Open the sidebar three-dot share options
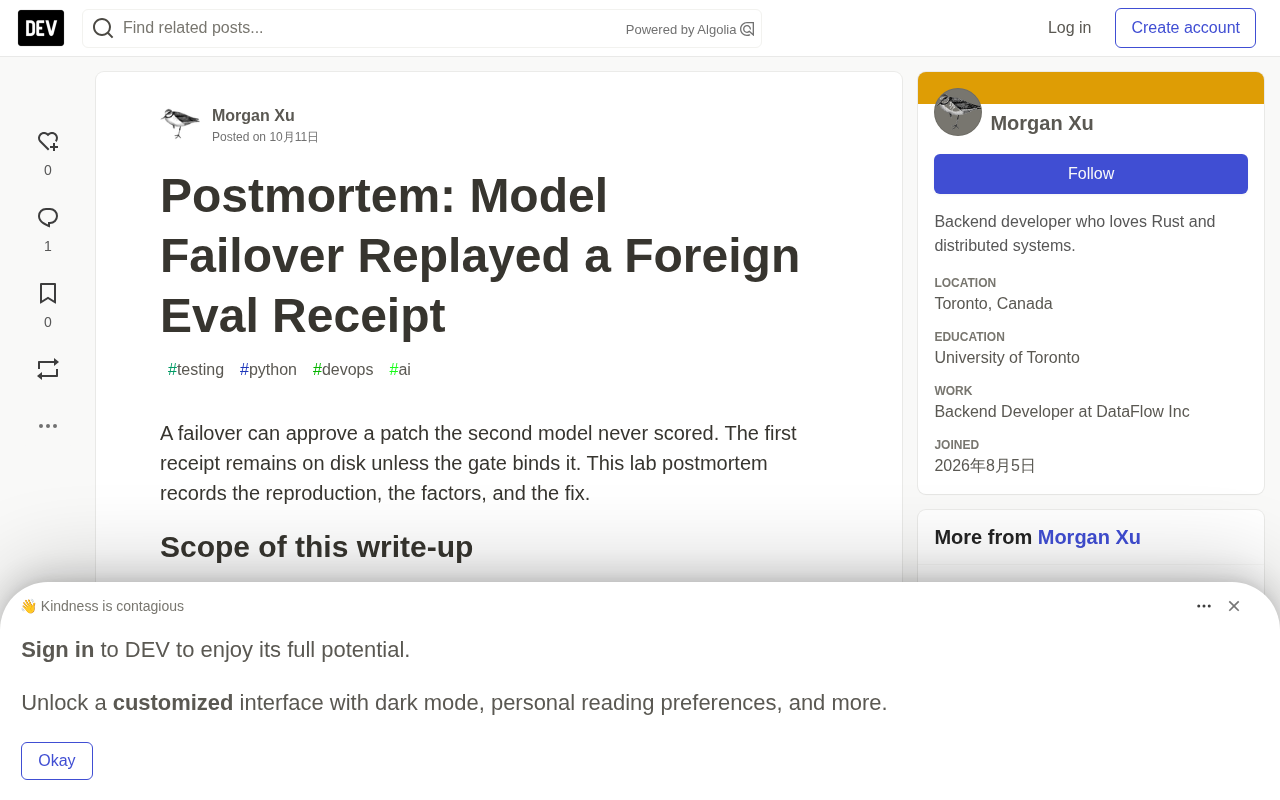 48,426
